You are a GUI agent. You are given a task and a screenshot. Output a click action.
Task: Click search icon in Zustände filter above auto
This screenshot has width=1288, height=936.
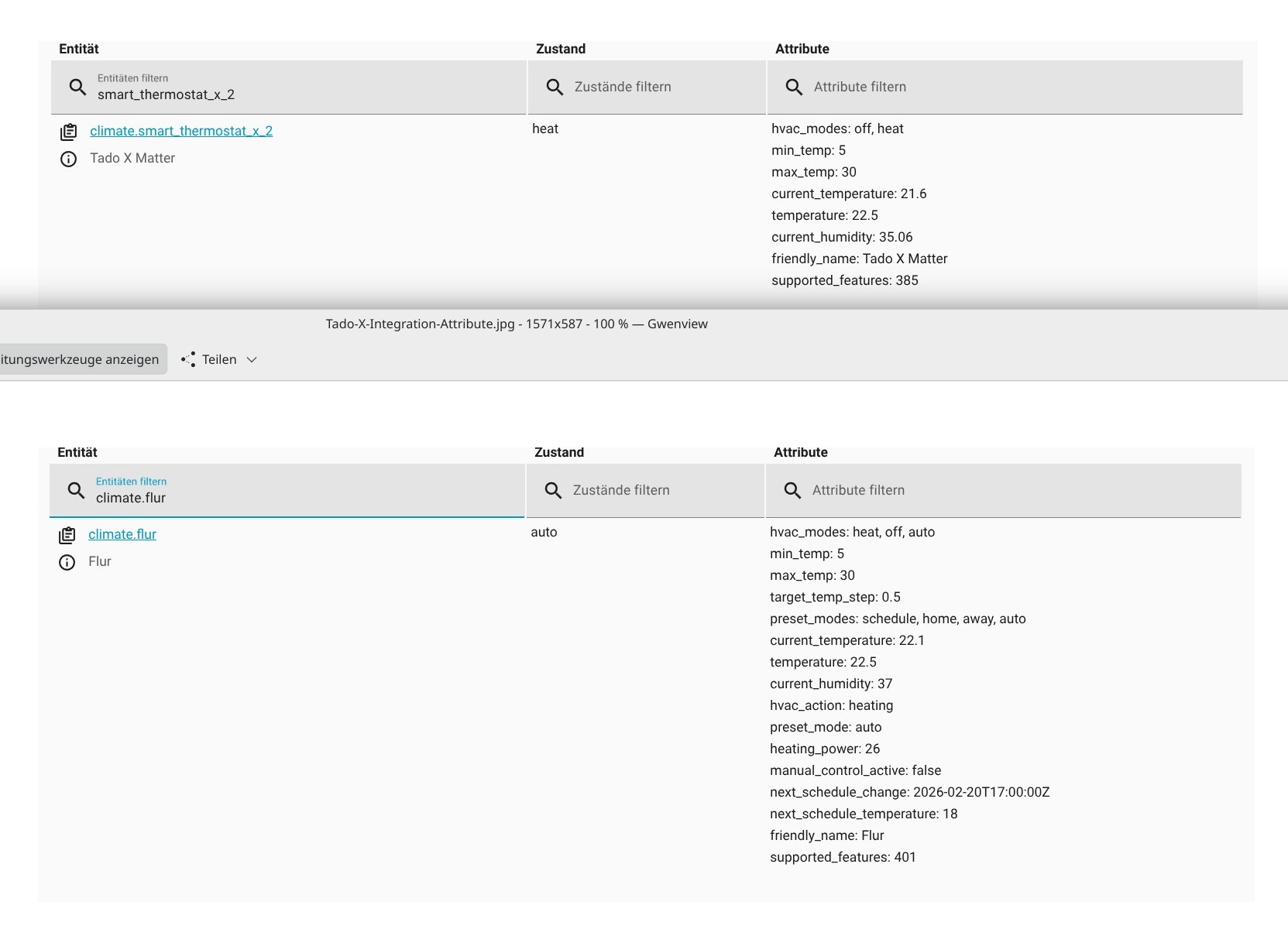click(553, 490)
